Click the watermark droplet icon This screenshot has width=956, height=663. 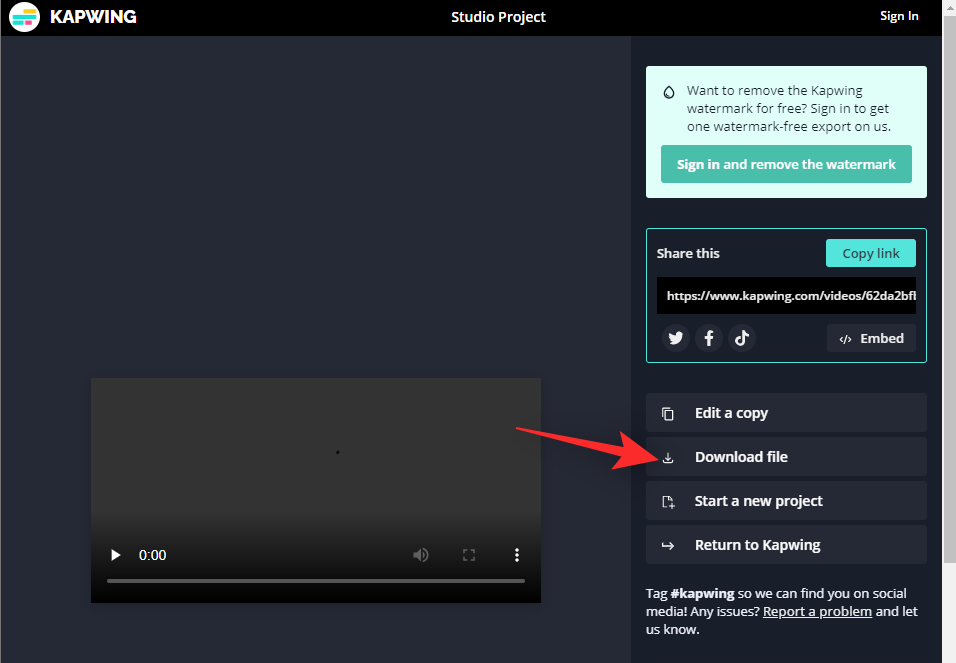tap(669, 92)
